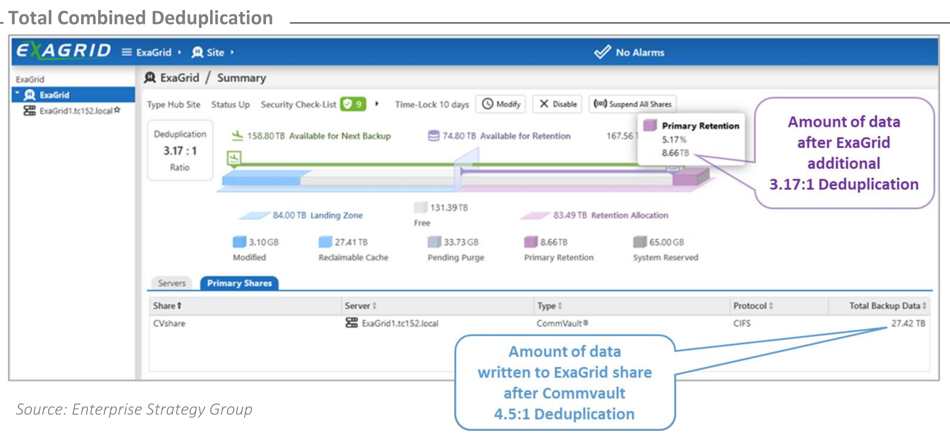
Task: Sort by Total Backup Data column
Action: point(879,306)
